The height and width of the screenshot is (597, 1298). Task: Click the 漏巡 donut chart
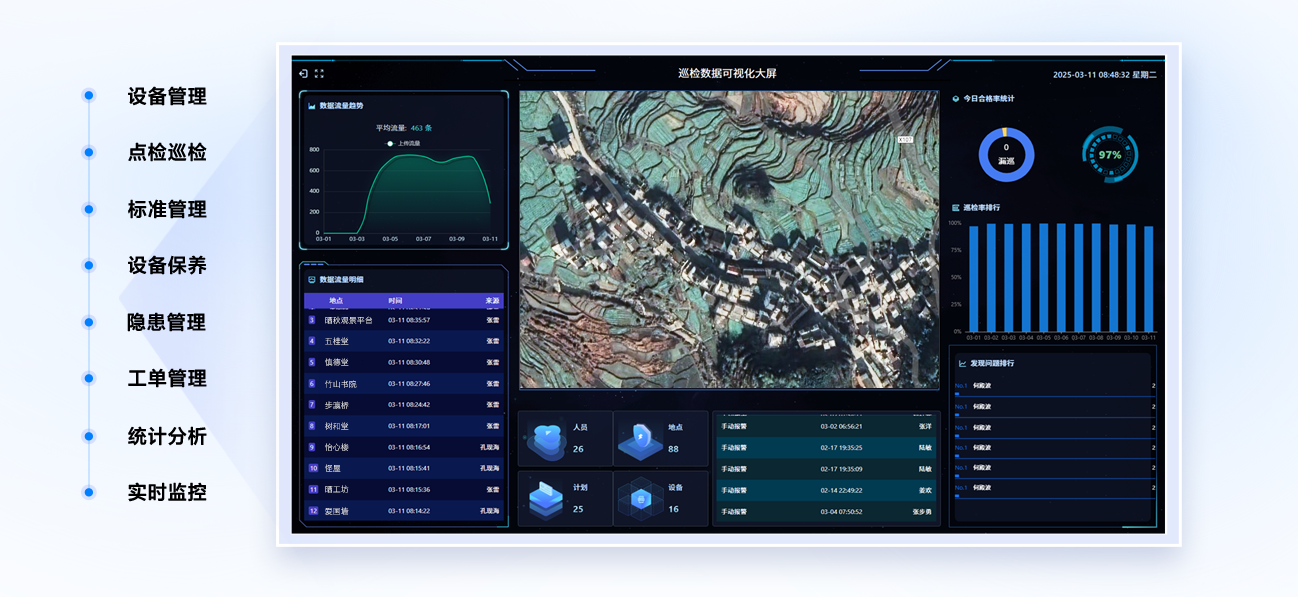(x=1006, y=155)
